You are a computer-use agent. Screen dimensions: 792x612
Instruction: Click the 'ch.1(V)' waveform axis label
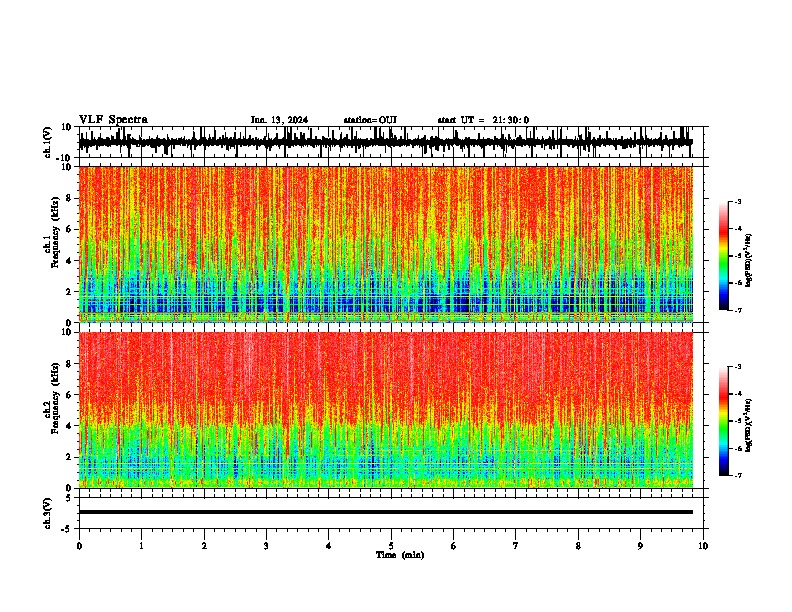coord(48,142)
